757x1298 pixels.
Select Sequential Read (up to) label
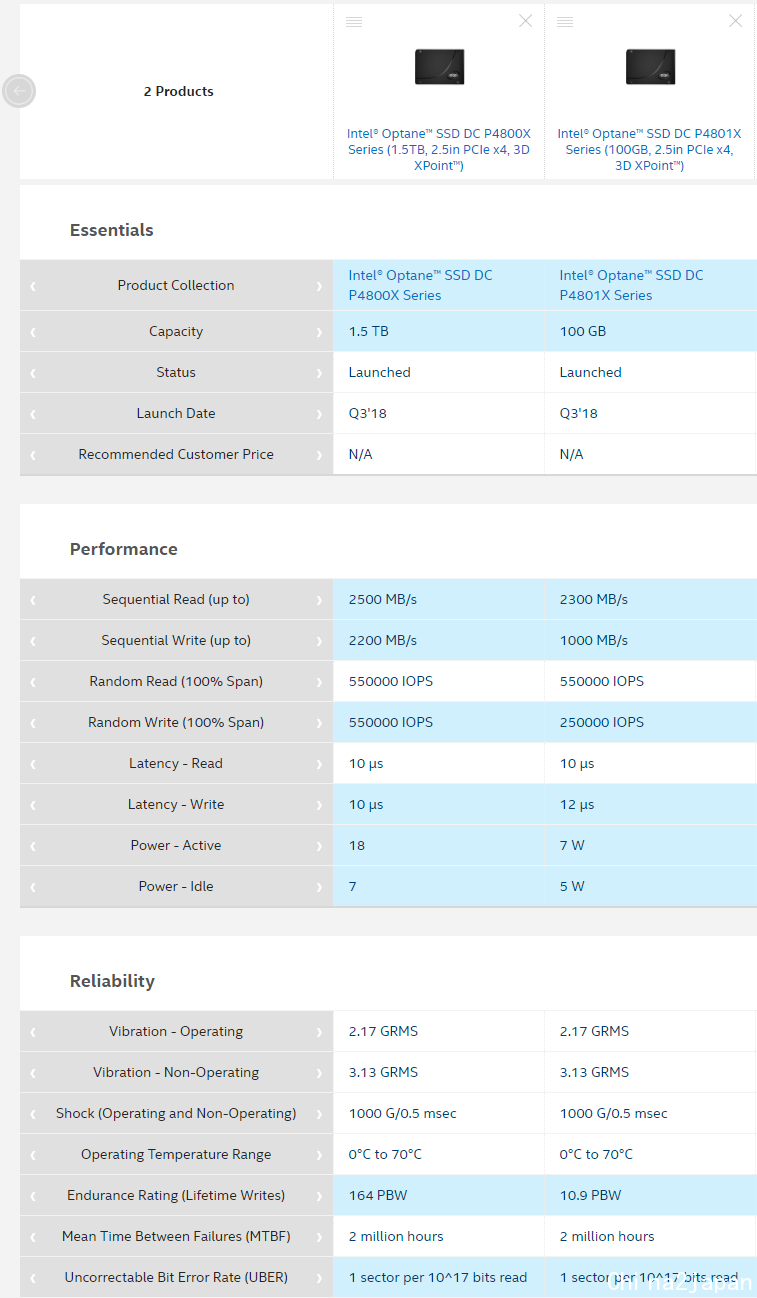[x=176, y=599]
